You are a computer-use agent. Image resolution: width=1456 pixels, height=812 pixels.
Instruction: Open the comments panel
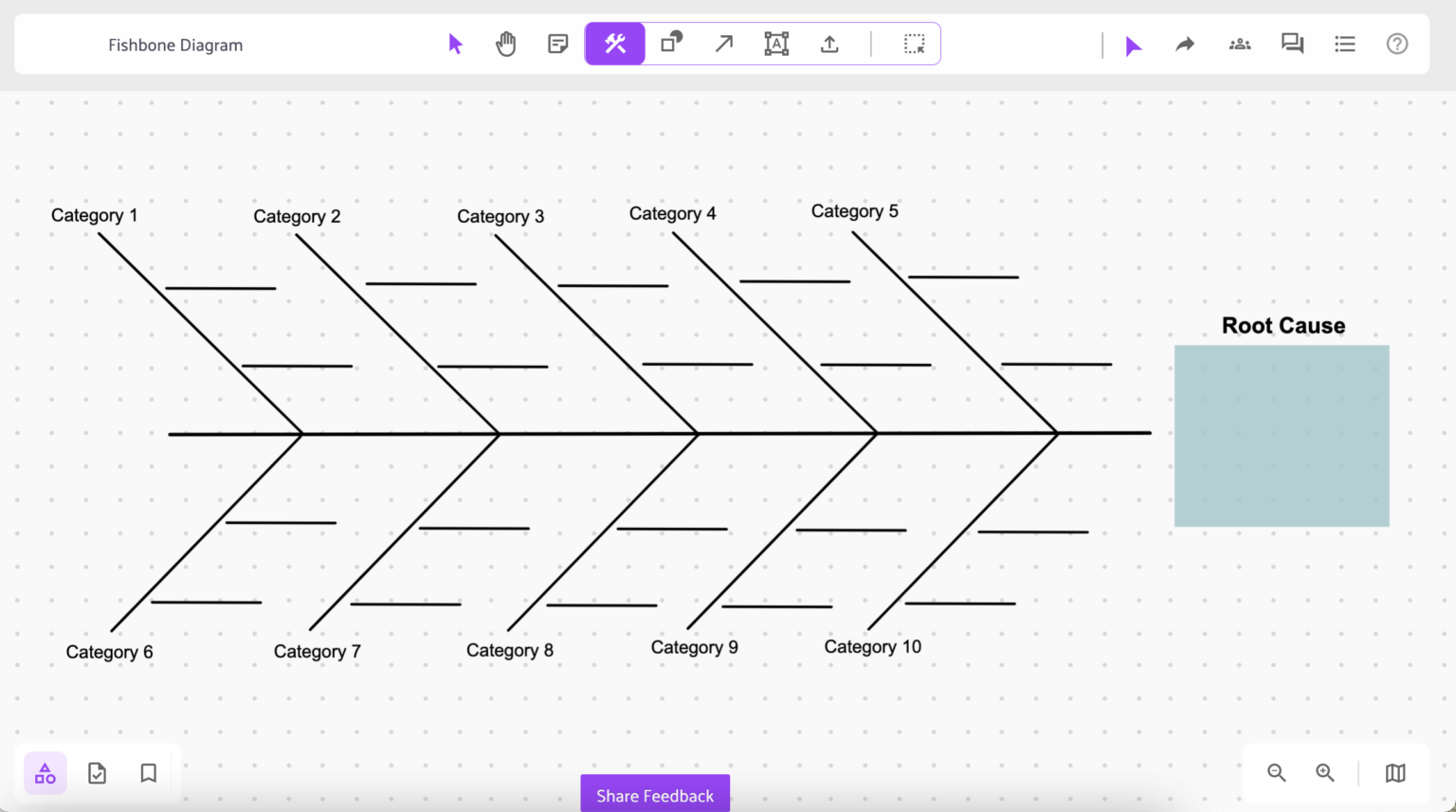coord(1292,44)
